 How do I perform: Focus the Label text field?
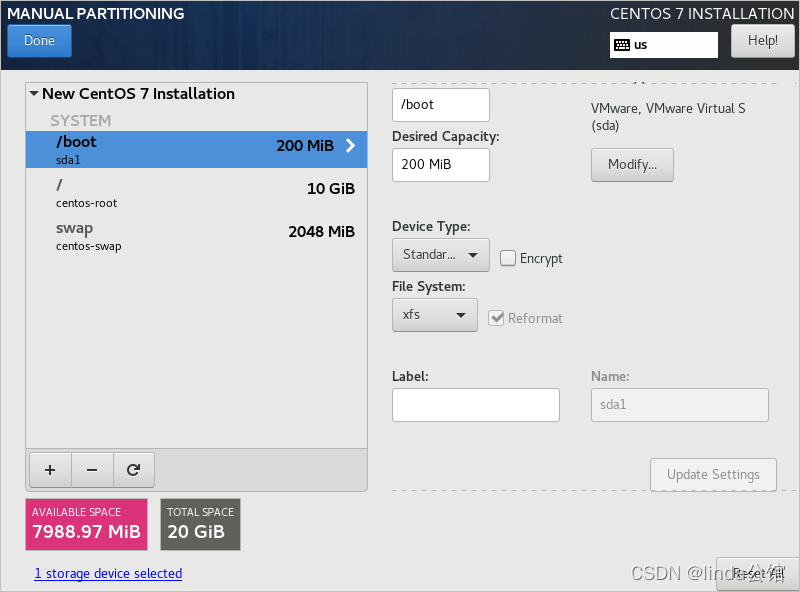point(476,405)
